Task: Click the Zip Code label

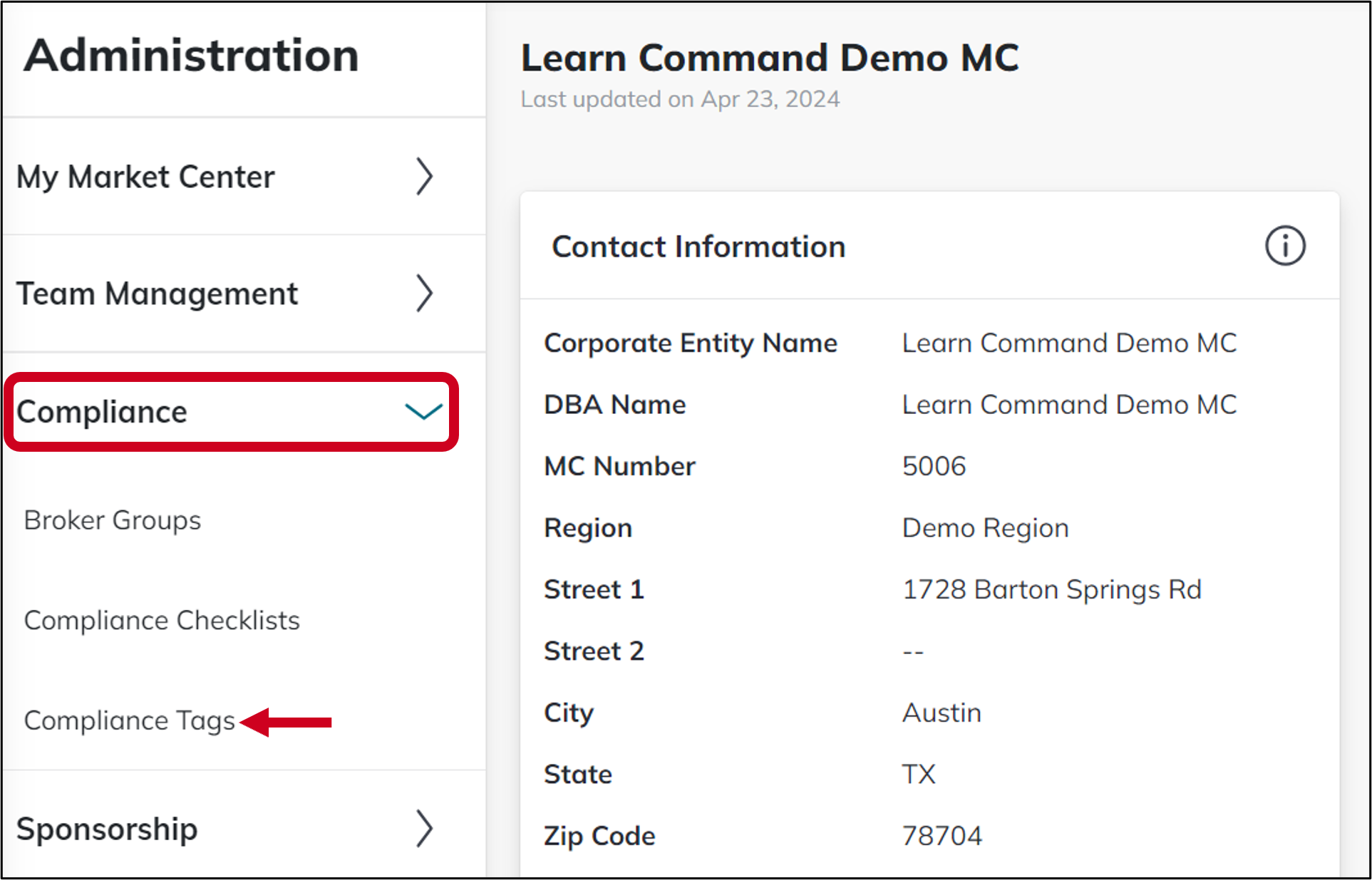Action: [x=599, y=837]
